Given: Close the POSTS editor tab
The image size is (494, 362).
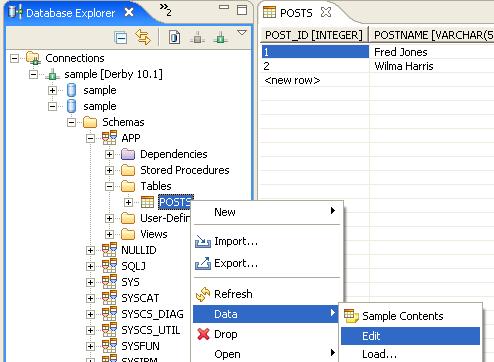Looking at the screenshot, I should tap(326, 12).
